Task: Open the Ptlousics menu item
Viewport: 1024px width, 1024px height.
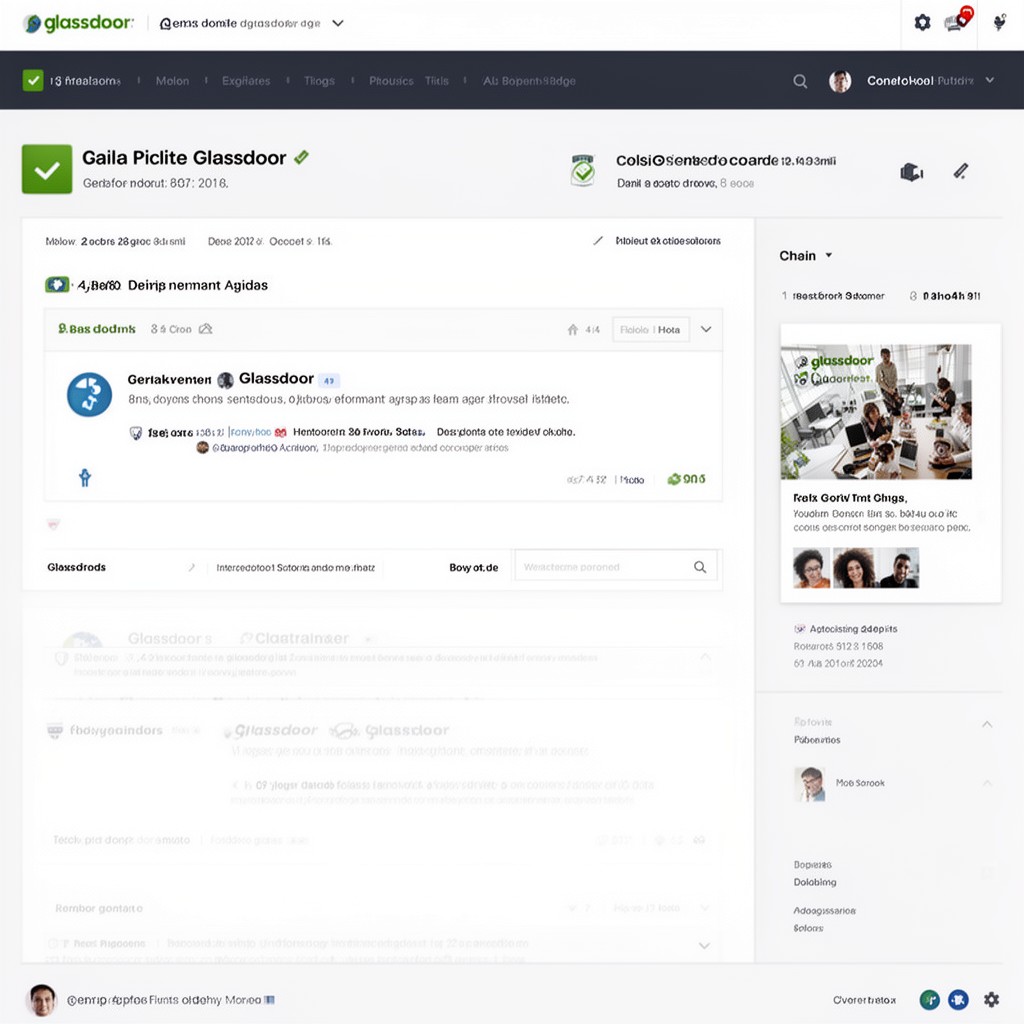Action: [391, 81]
